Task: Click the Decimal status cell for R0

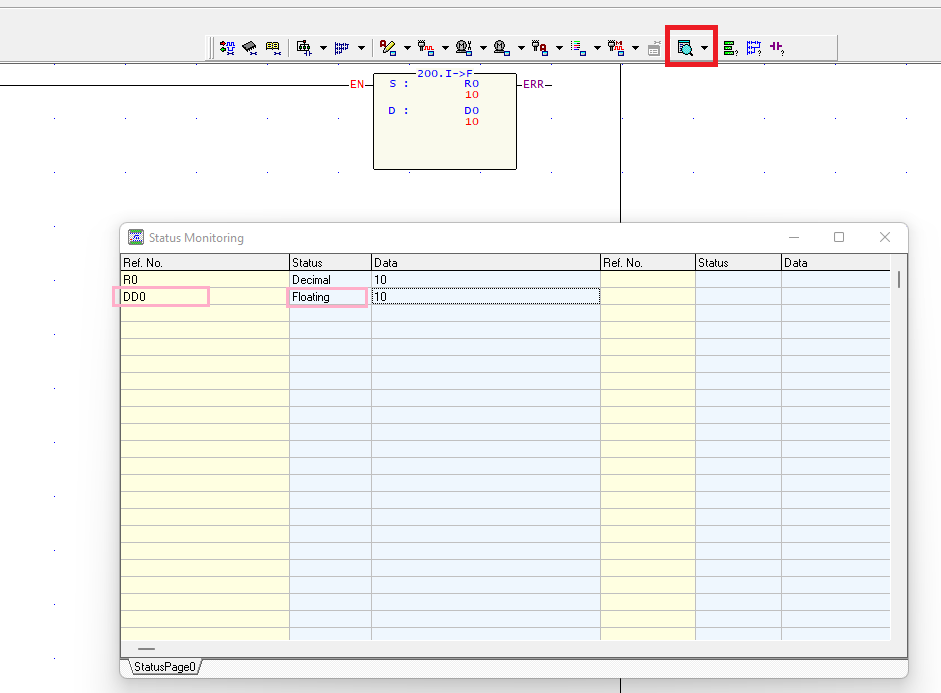Action: pyautogui.click(x=330, y=280)
